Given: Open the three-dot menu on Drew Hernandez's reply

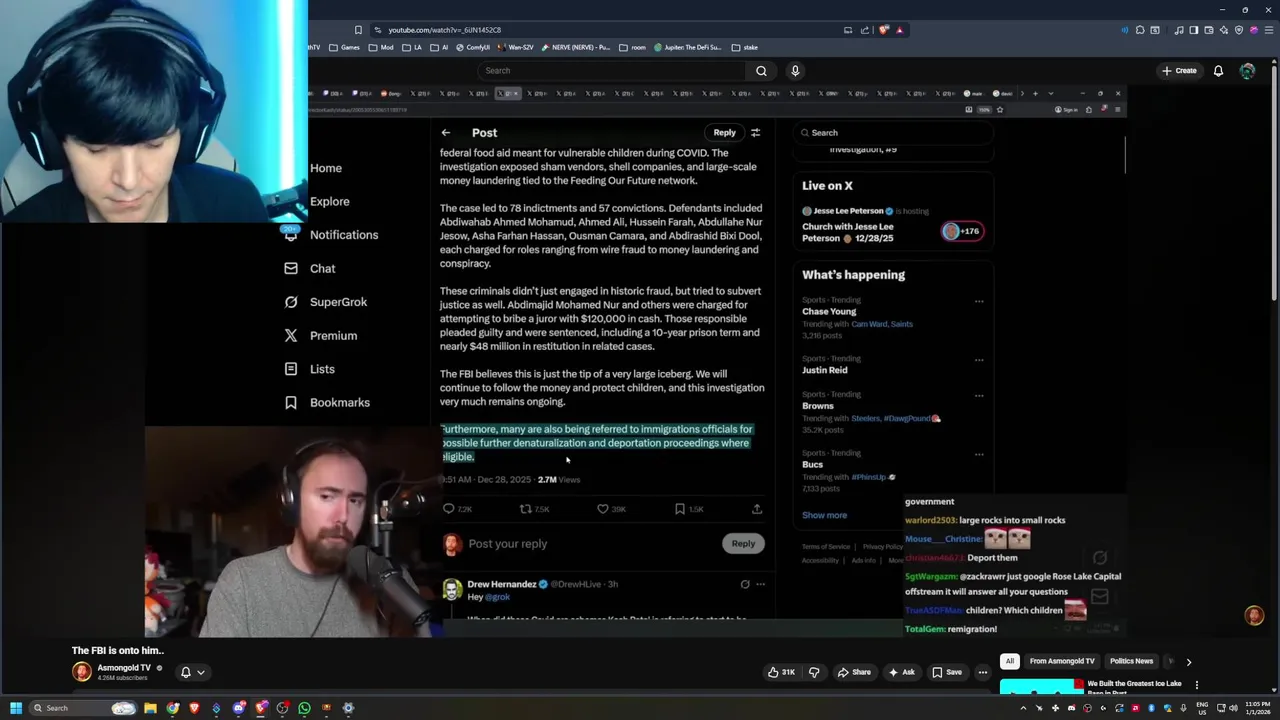Looking at the screenshot, I should click(760, 584).
